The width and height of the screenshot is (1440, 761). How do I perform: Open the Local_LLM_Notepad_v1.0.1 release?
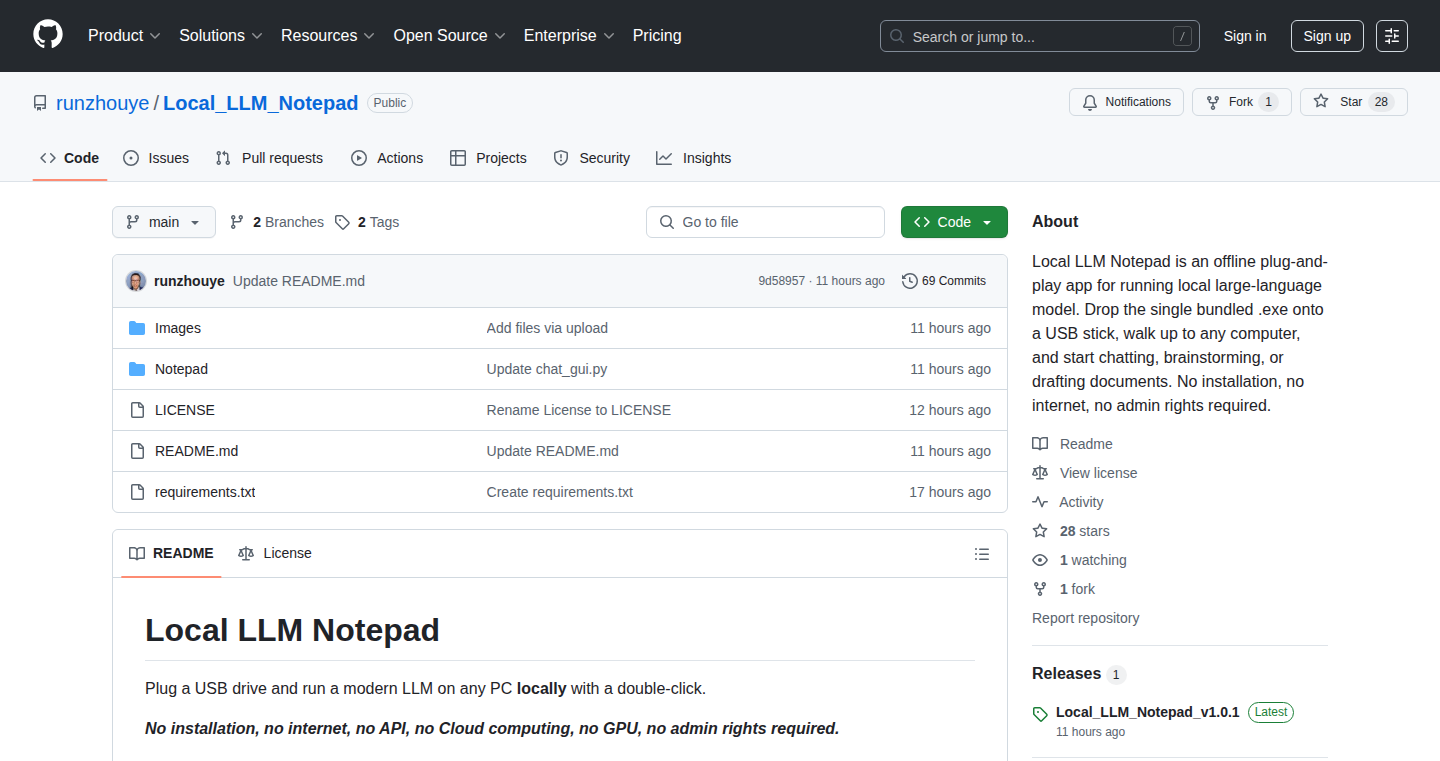tap(1148, 712)
